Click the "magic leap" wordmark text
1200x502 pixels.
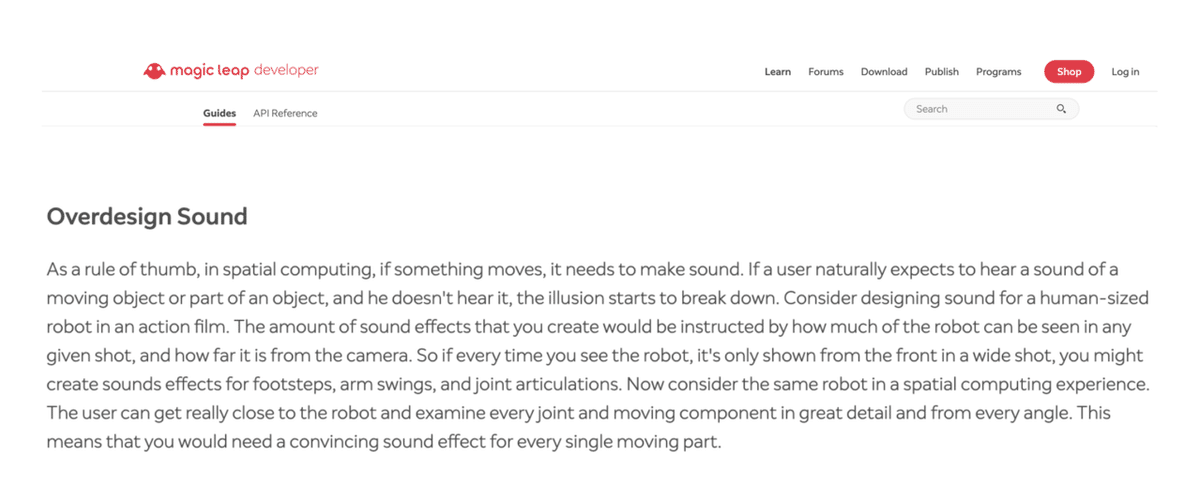pyautogui.click(x=209, y=71)
